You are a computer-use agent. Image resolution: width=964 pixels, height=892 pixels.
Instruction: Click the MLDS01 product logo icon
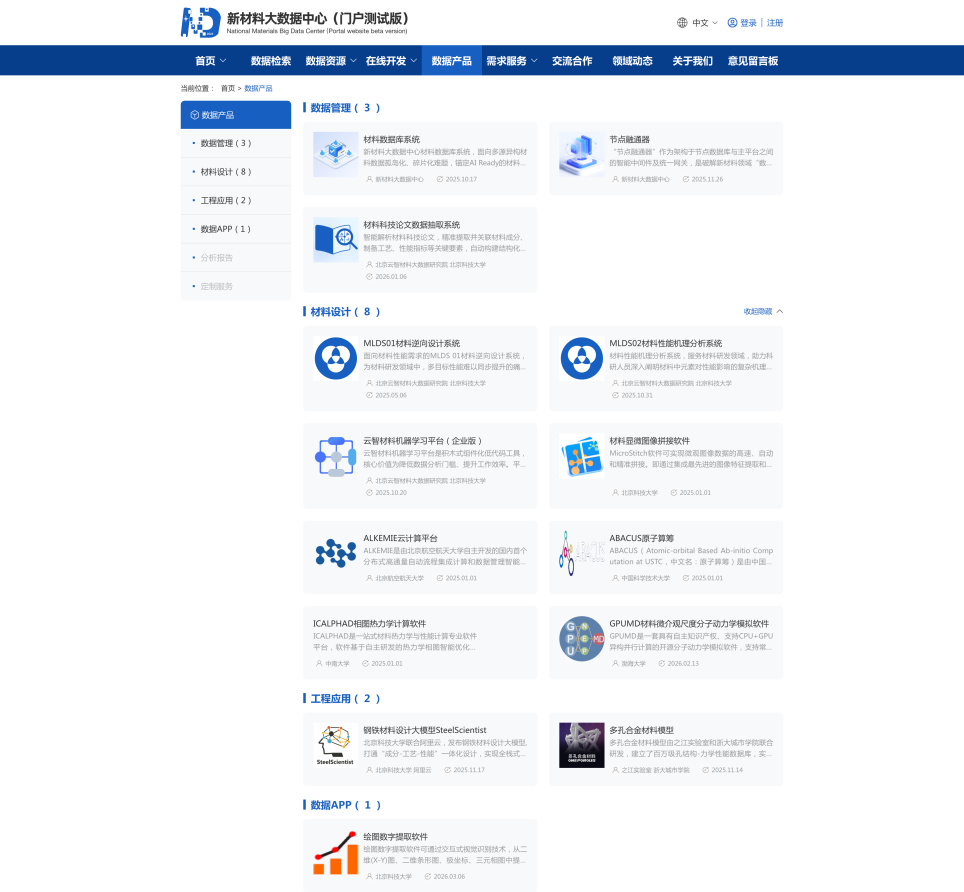point(335,359)
